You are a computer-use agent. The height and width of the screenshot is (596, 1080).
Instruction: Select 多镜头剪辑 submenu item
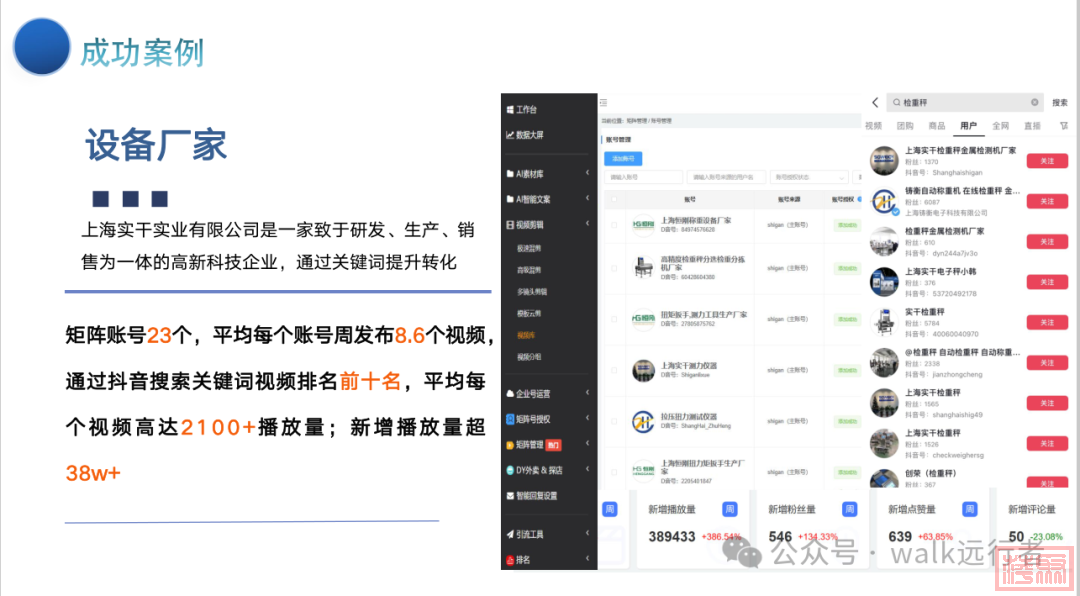click(532, 292)
